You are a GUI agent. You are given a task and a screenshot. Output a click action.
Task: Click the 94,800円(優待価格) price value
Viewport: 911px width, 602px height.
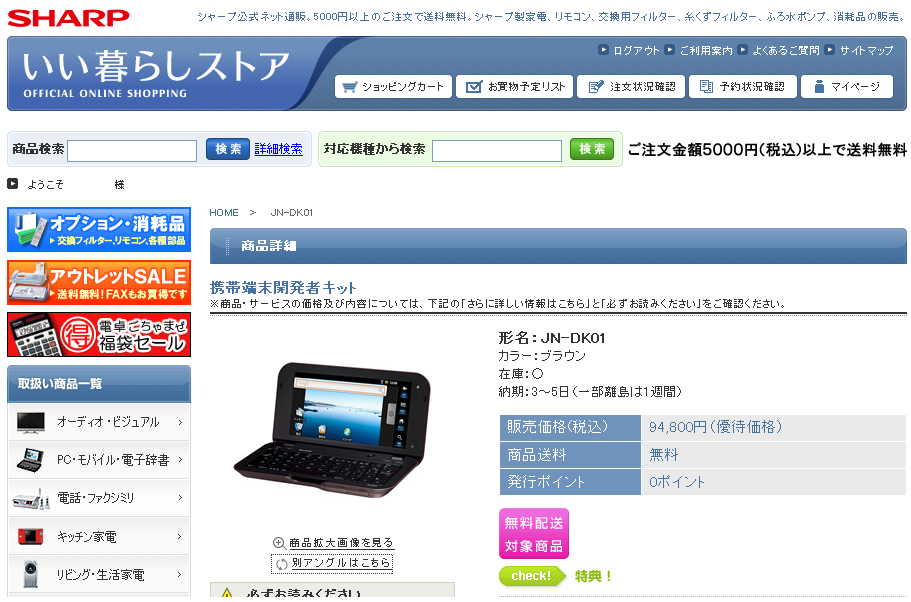[716, 427]
